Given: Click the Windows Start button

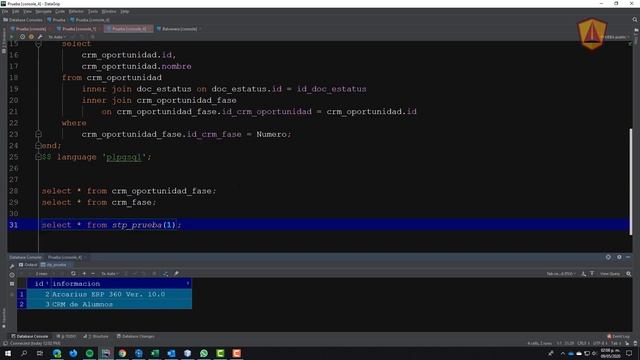Looking at the screenshot, I should tap(8, 353).
